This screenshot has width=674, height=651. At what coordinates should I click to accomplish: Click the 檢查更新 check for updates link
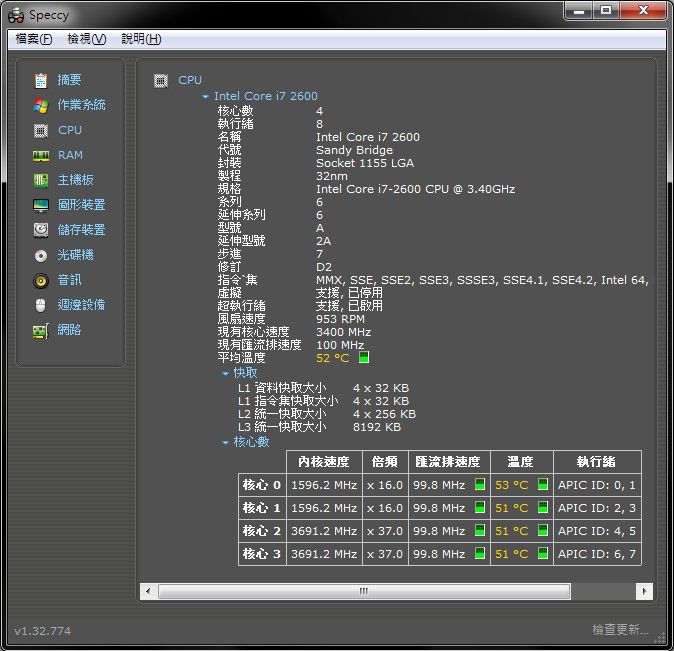pyautogui.click(x=620, y=630)
